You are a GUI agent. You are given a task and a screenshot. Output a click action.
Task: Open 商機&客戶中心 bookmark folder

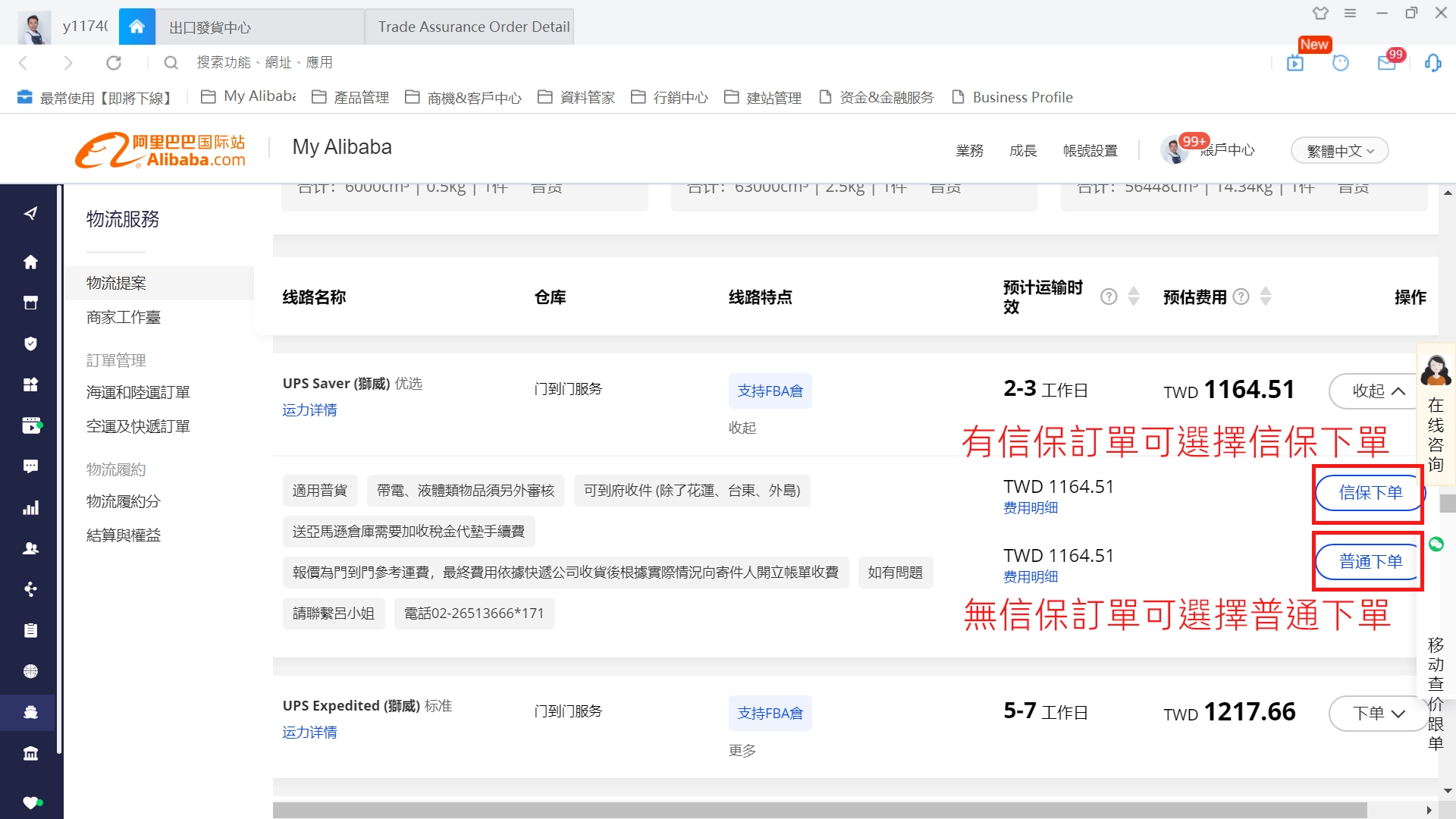pyautogui.click(x=463, y=97)
